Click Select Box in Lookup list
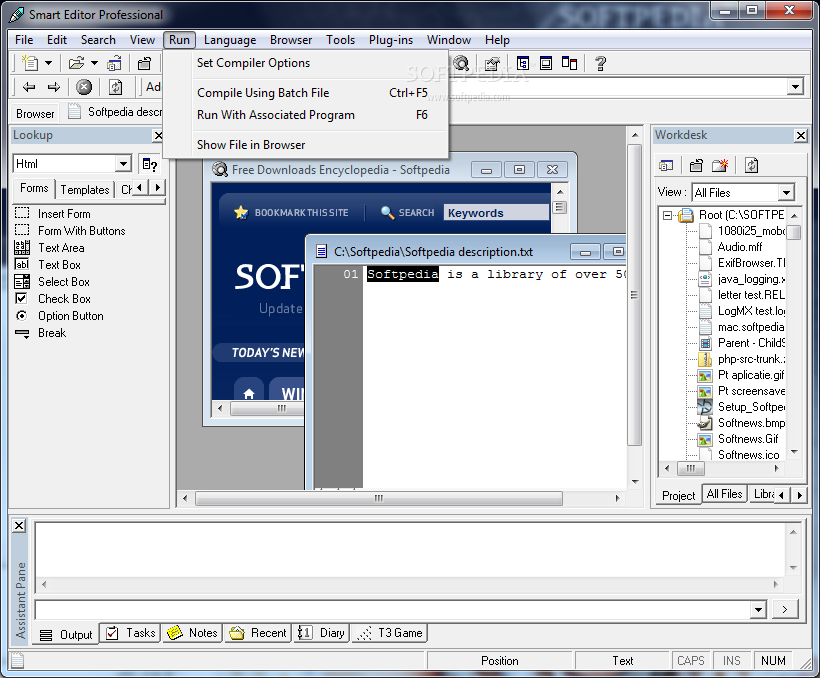Viewport: 820px width, 678px height. click(52, 282)
